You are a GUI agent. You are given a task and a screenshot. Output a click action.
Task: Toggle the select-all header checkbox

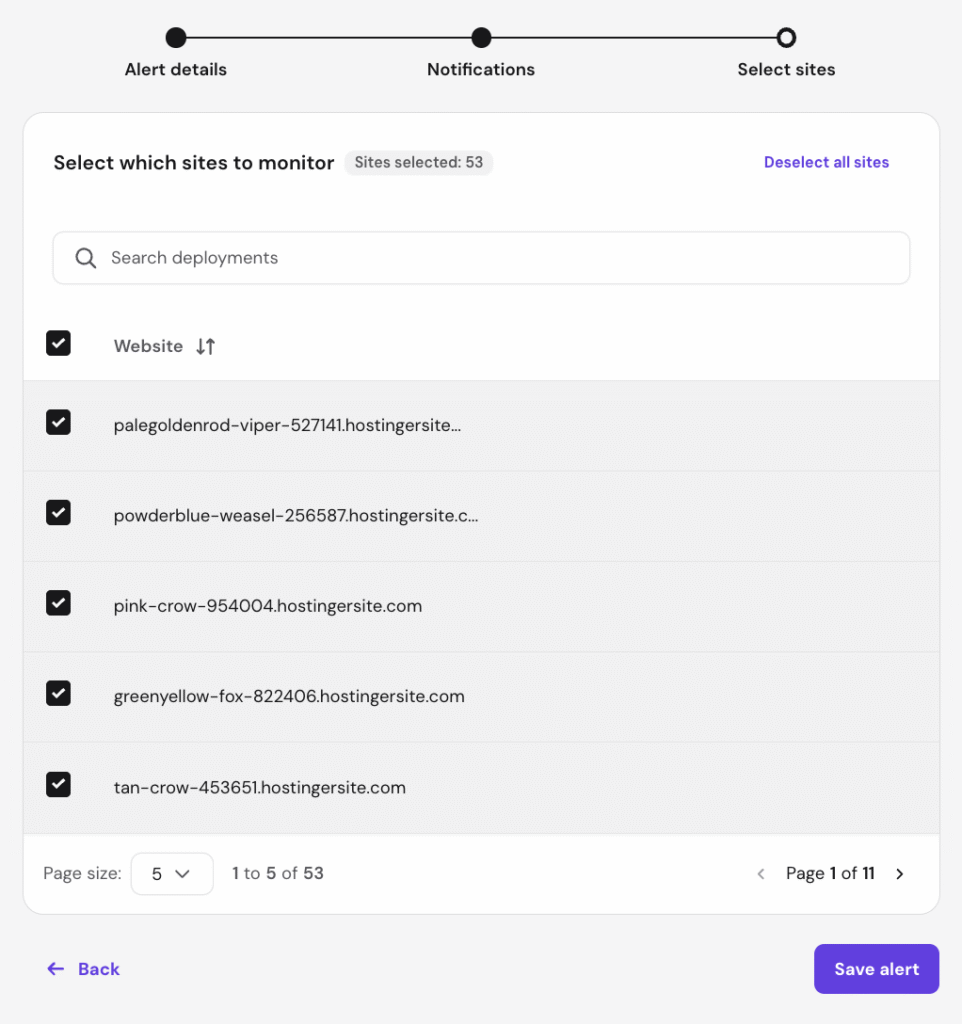[x=59, y=344]
